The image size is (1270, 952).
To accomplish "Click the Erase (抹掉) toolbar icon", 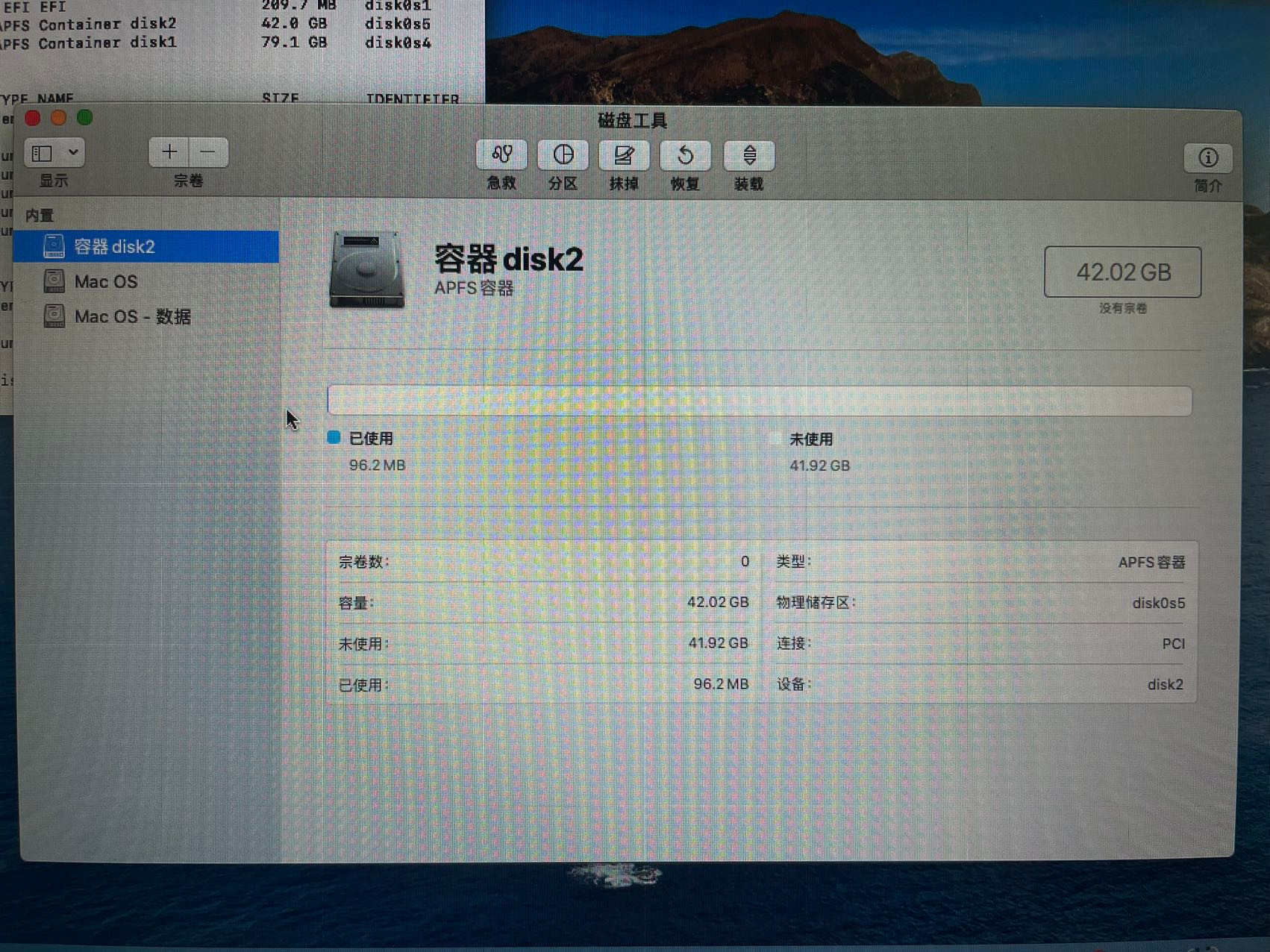I will click(624, 155).
